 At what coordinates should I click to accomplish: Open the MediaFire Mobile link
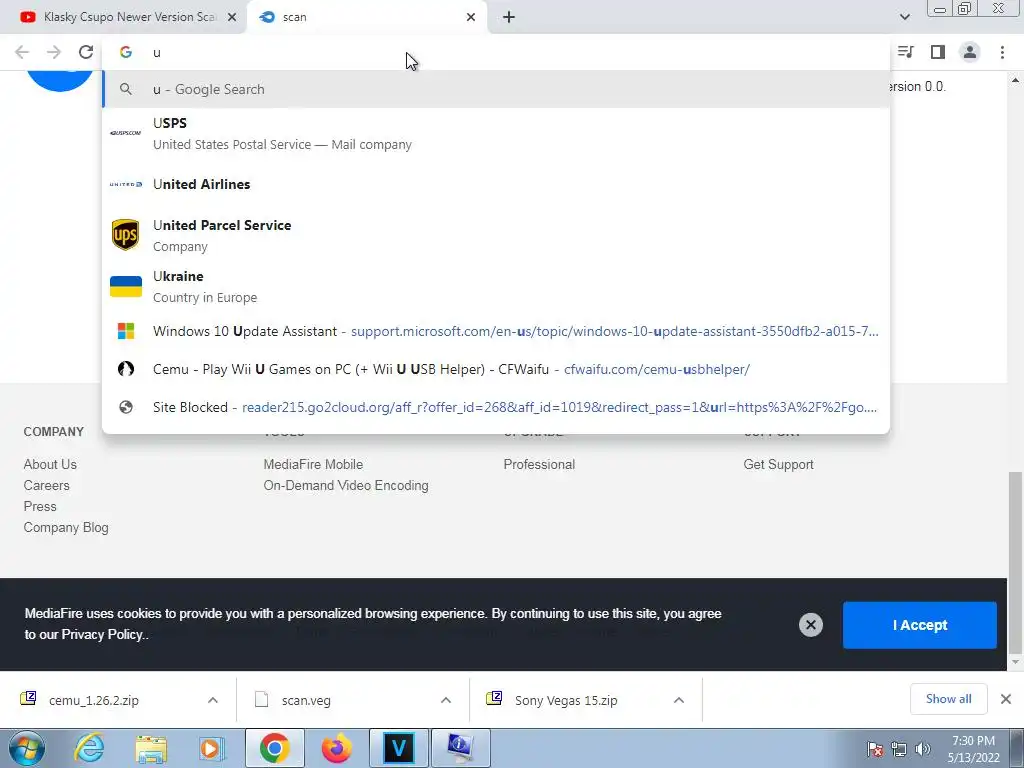(313, 464)
